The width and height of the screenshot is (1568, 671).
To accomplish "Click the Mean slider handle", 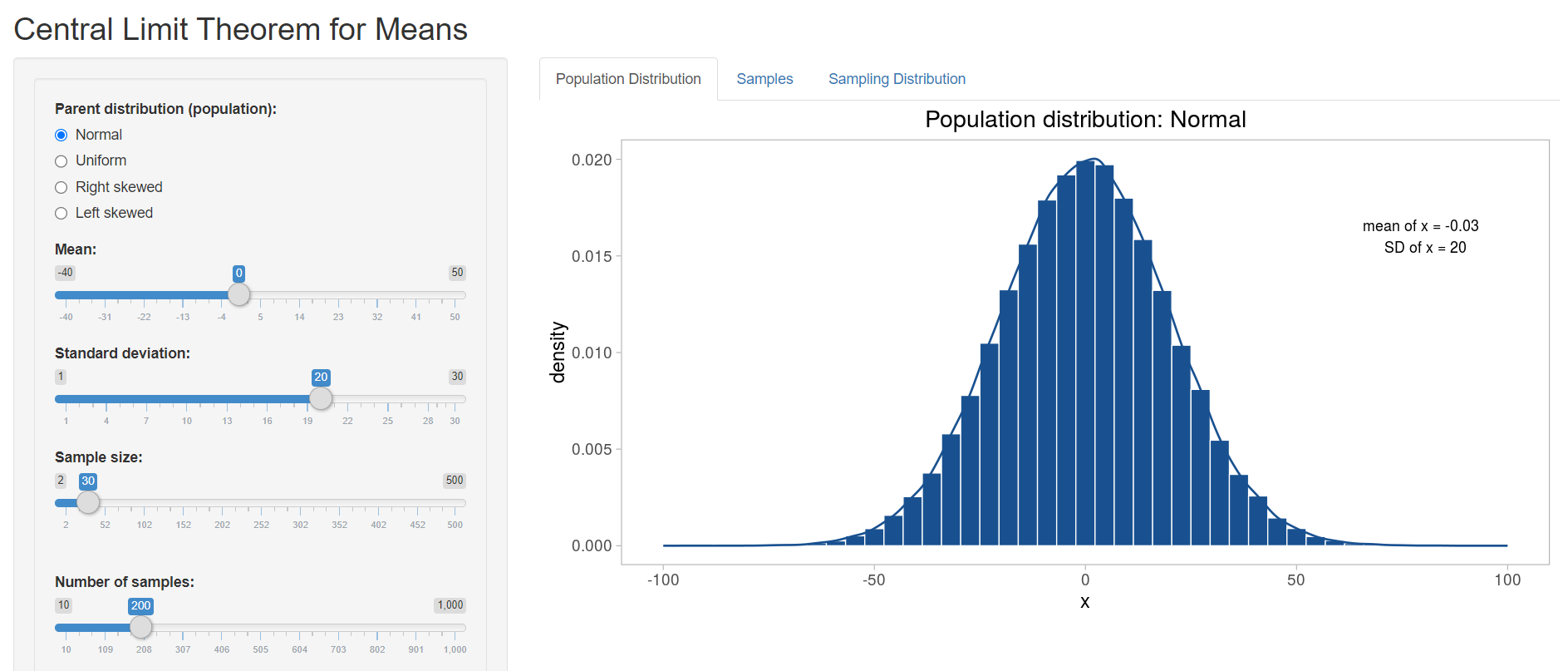I will pyautogui.click(x=238, y=294).
